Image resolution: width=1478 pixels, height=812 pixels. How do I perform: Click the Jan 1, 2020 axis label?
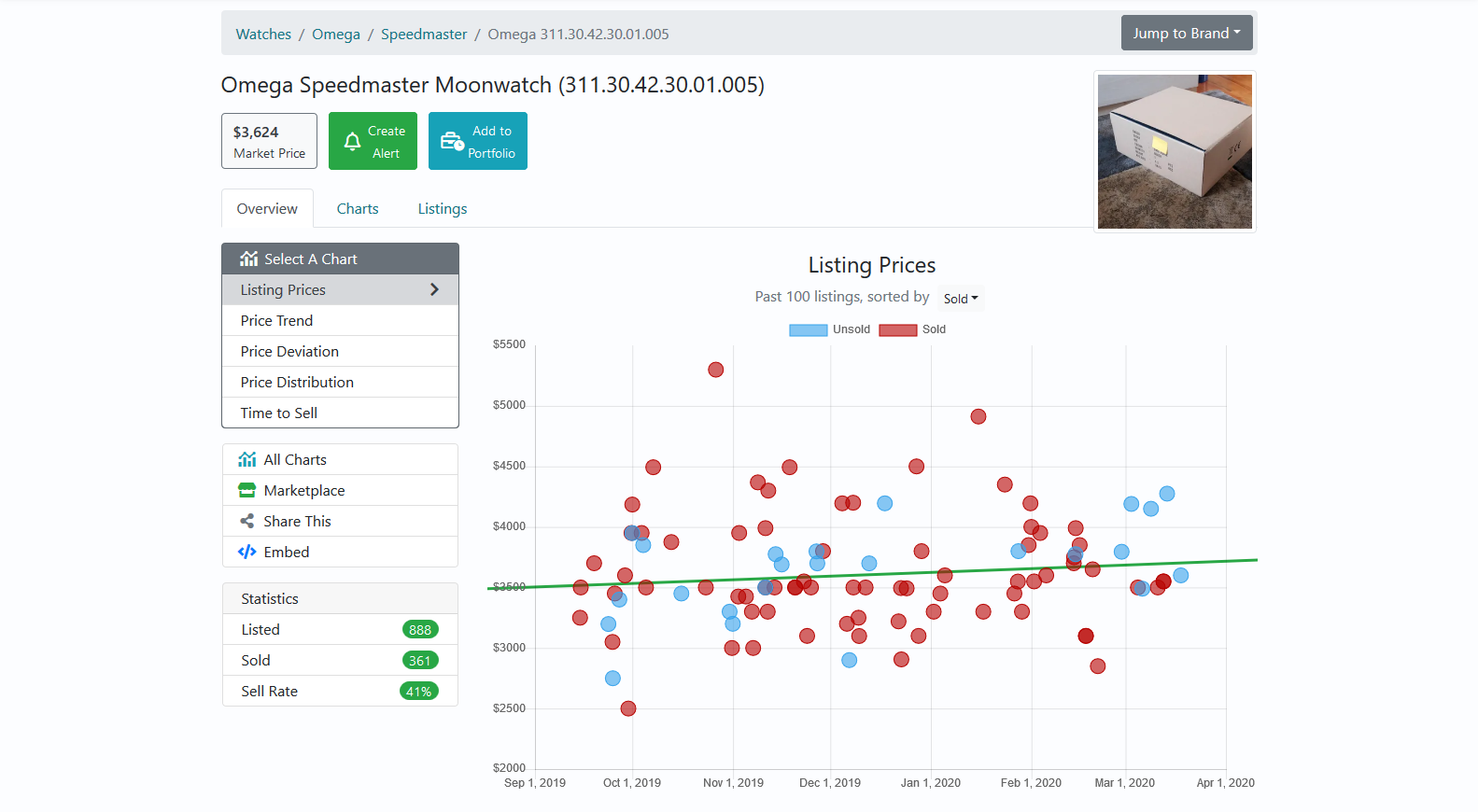tap(930, 783)
